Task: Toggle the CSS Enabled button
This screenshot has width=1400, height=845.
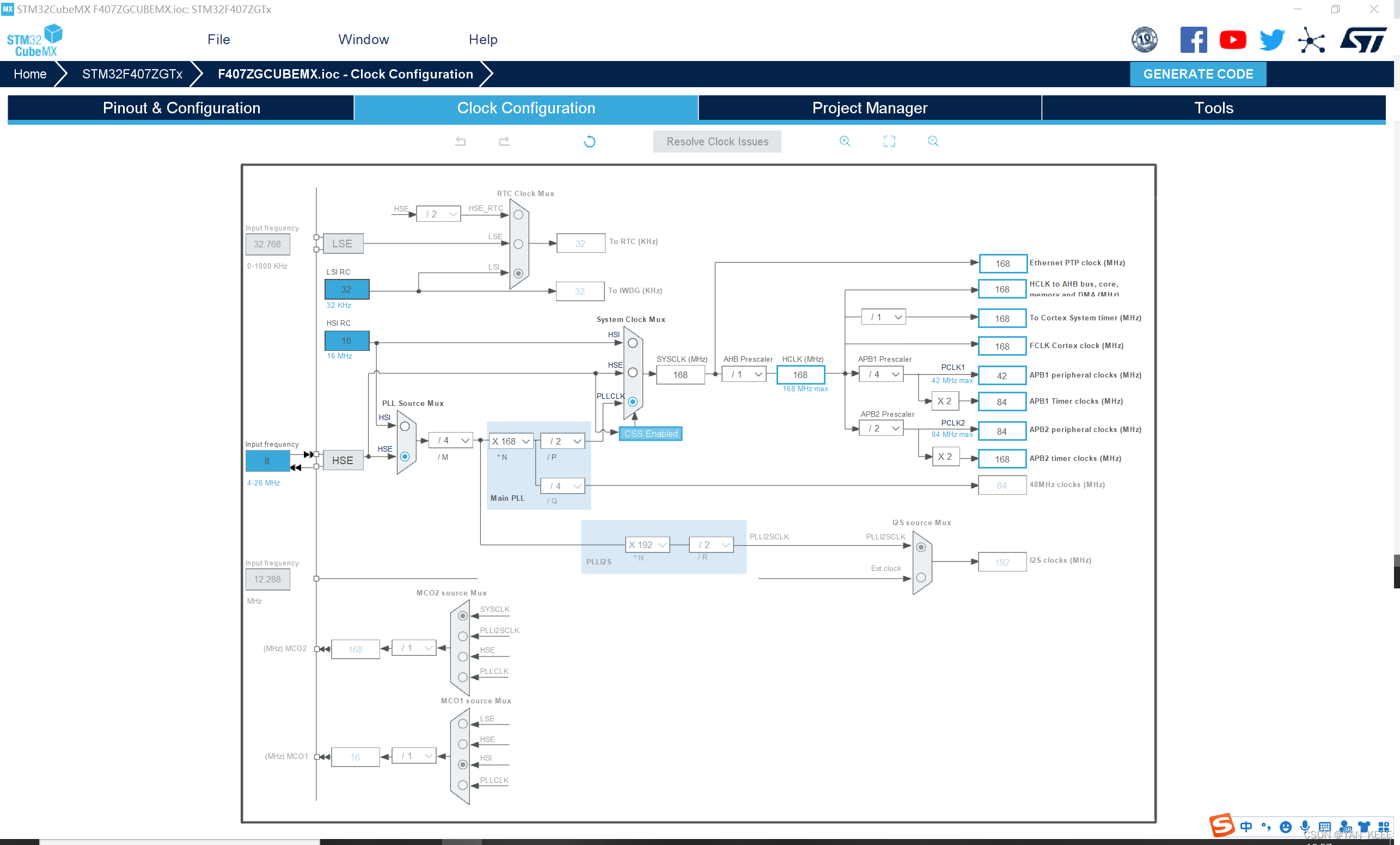Action: click(x=651, y=434)
